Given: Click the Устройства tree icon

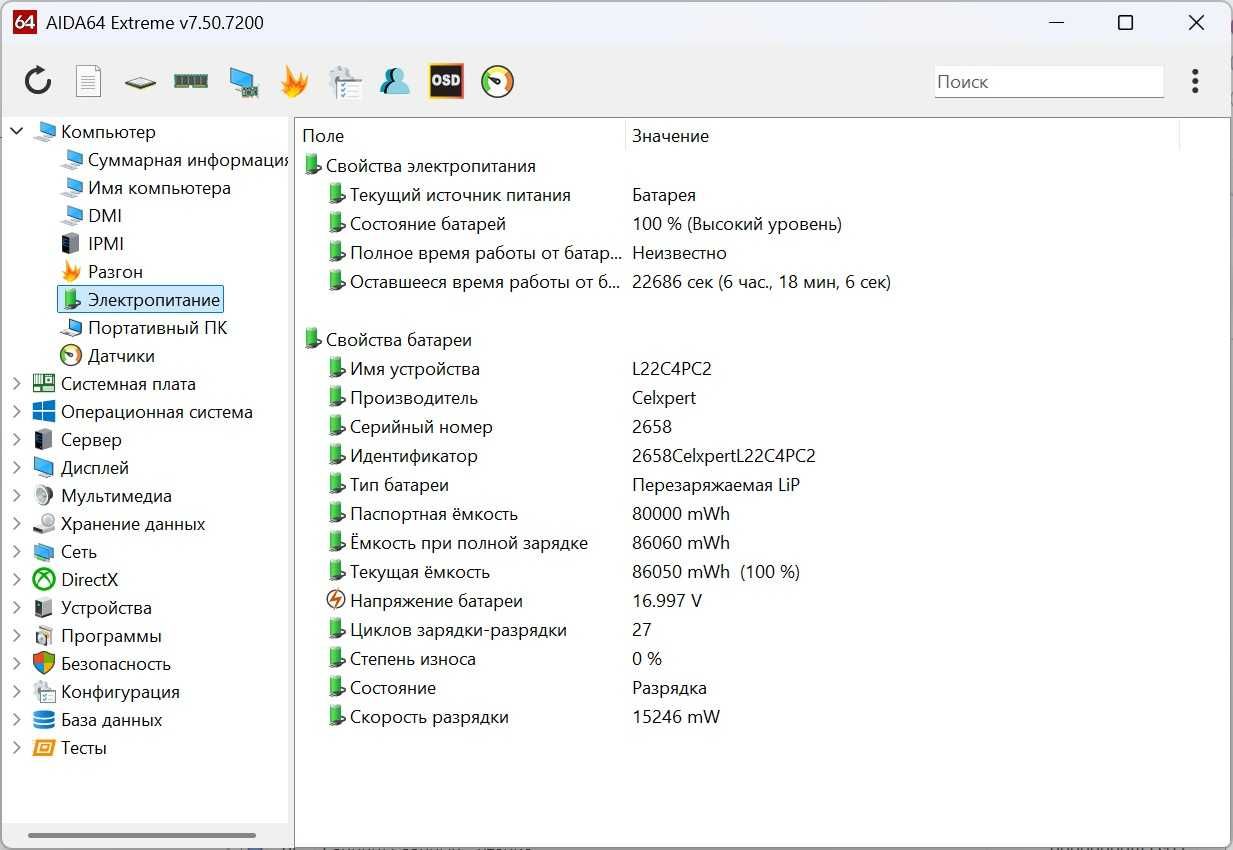Looking at the screenshot, I should (x=43, y=607).
